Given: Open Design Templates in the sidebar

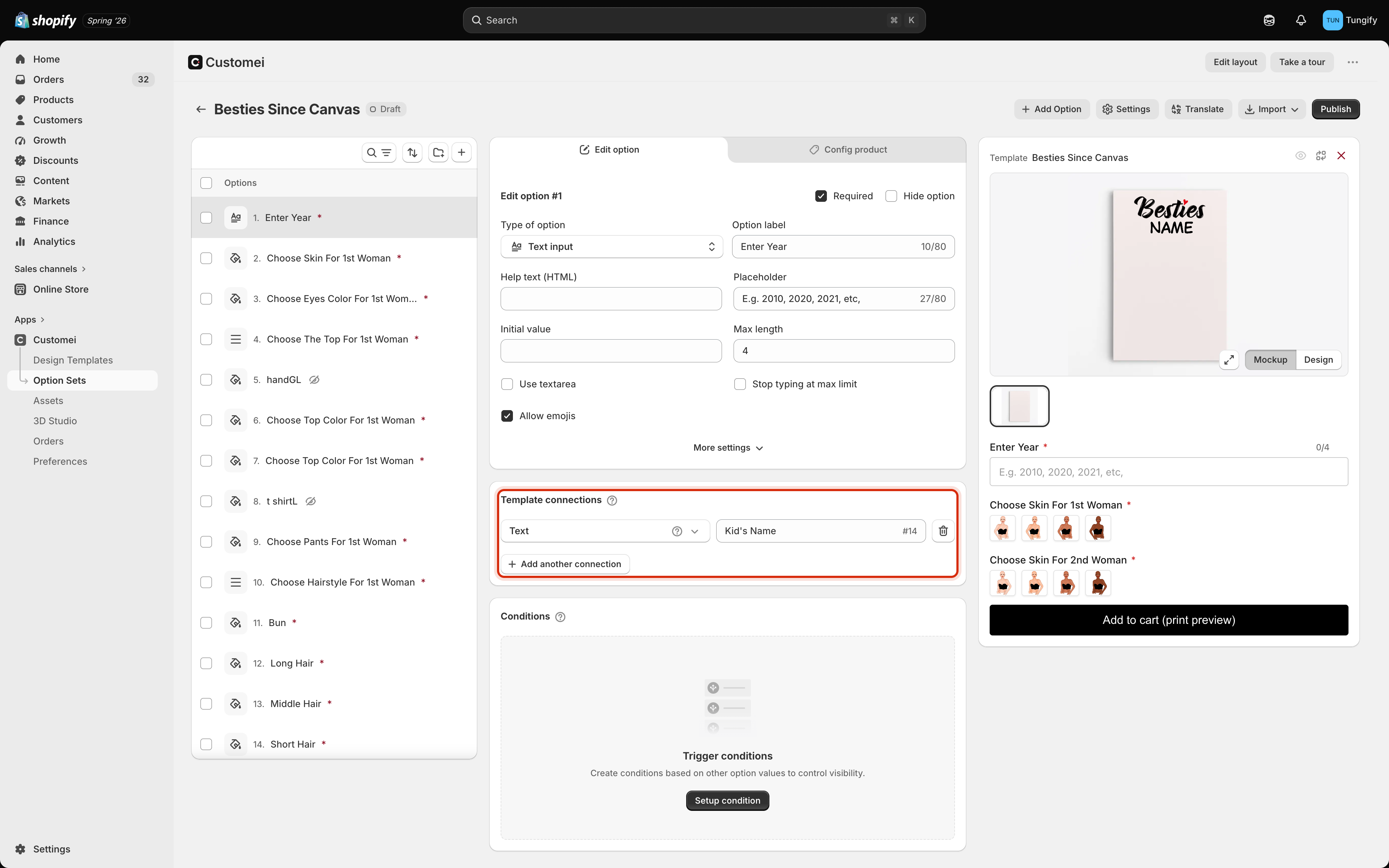Looking at the screenshot, I should (73, 360).
